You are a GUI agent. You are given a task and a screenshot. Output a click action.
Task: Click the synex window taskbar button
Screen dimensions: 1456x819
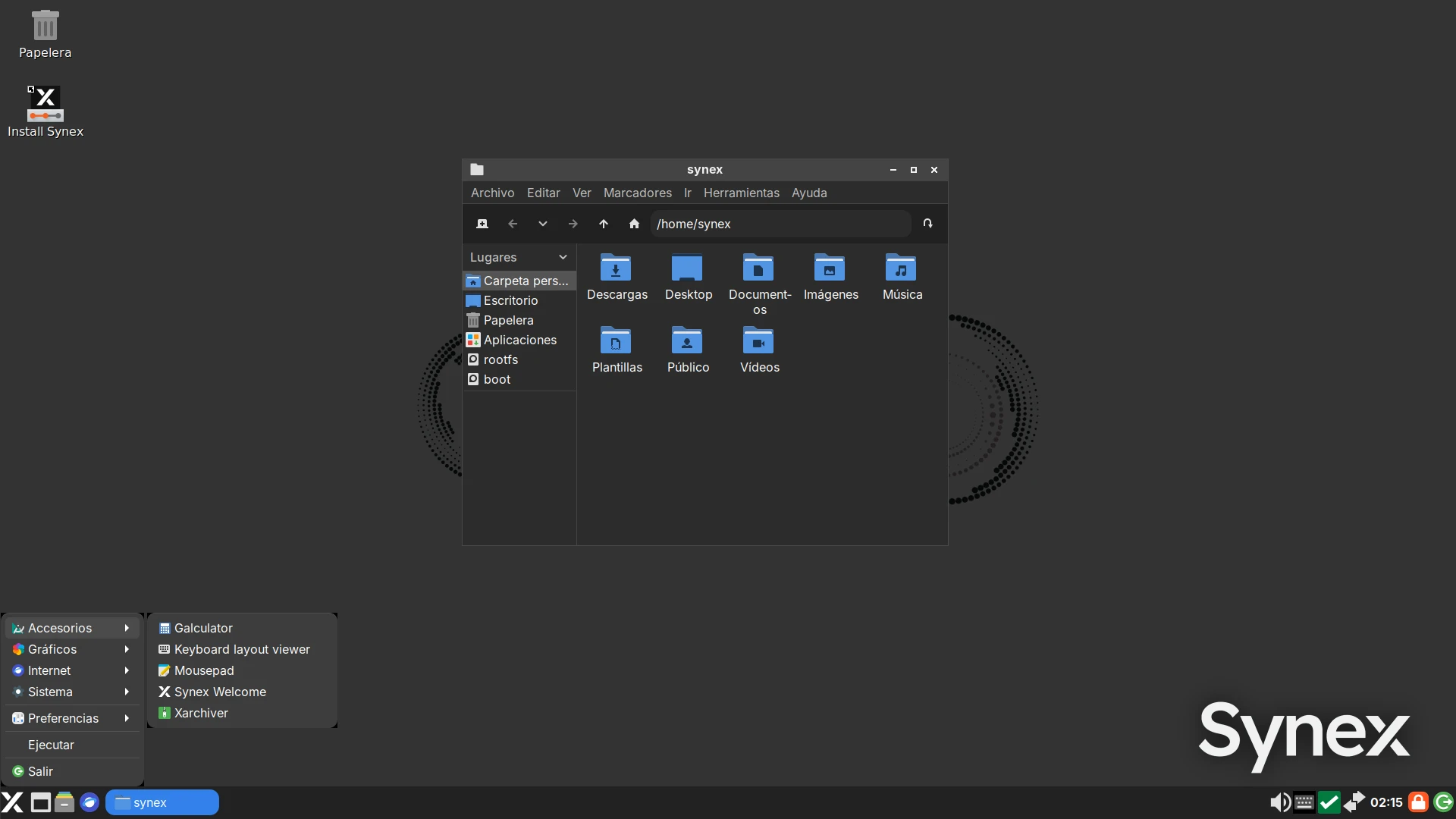click(162, 802)
